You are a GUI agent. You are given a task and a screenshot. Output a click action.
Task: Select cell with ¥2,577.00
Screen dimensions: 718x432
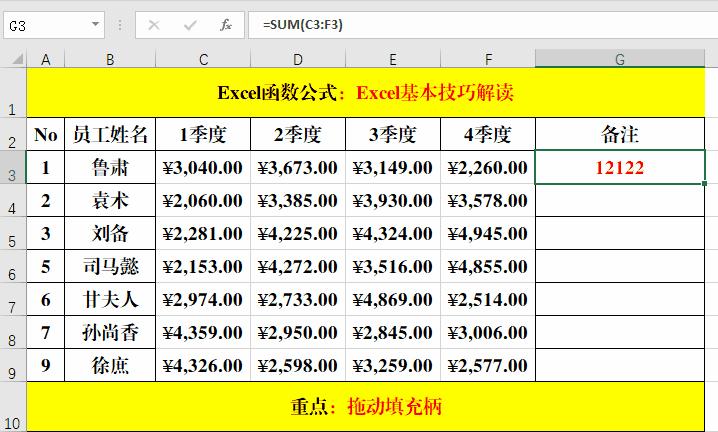tap(488, 365)
